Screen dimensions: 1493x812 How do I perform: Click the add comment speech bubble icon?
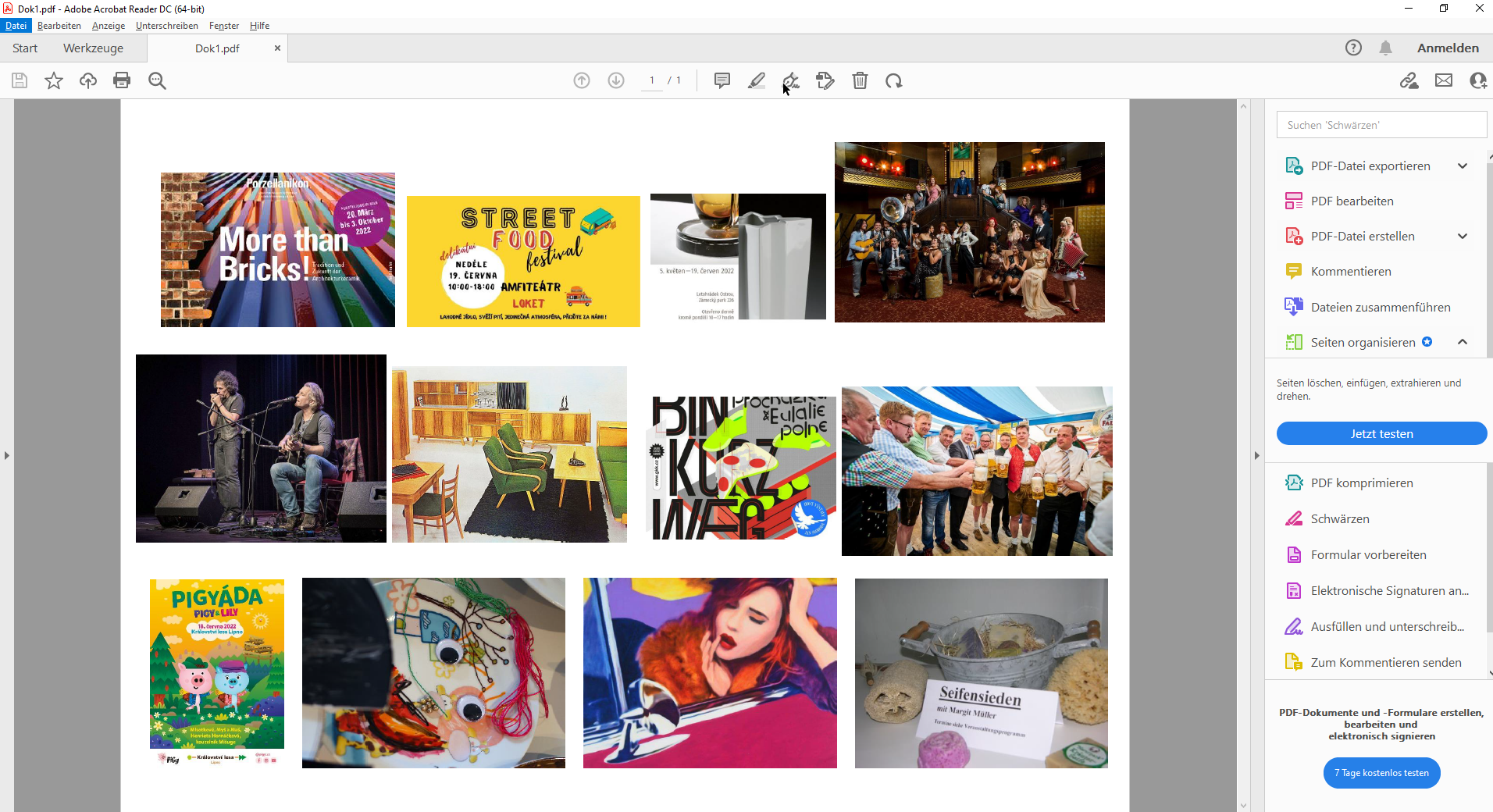[722, 80]
